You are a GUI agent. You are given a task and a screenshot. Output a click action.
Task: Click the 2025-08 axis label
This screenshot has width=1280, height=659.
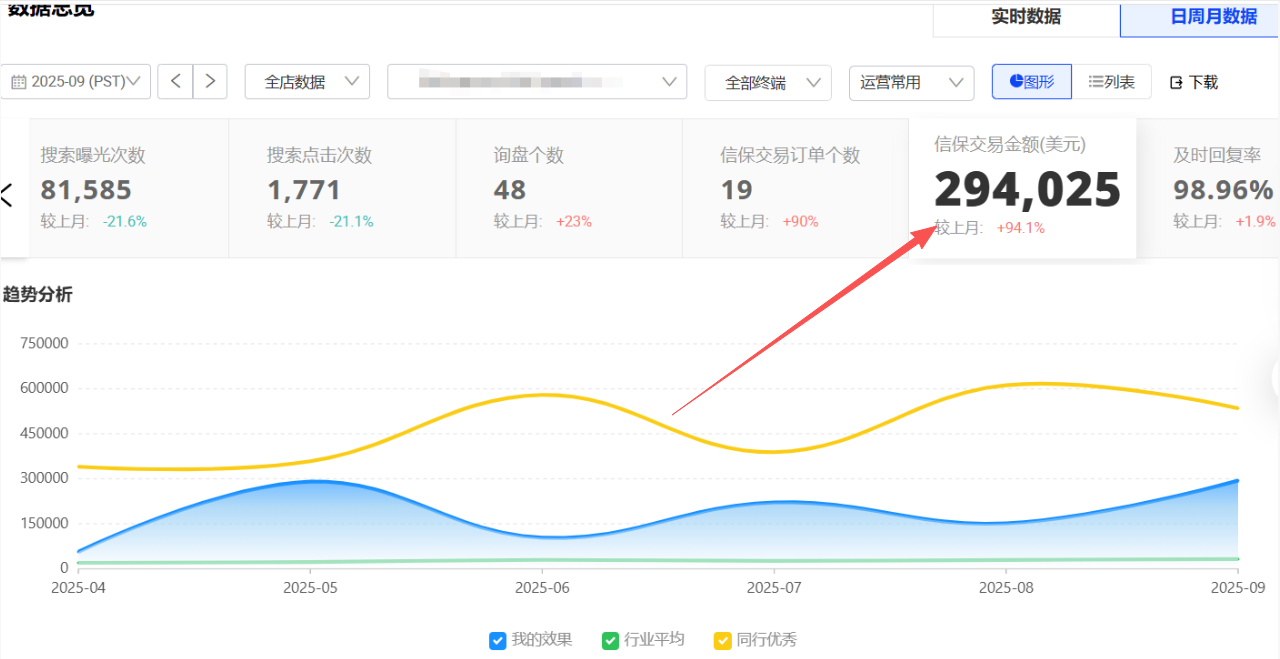click(1007, 588)
